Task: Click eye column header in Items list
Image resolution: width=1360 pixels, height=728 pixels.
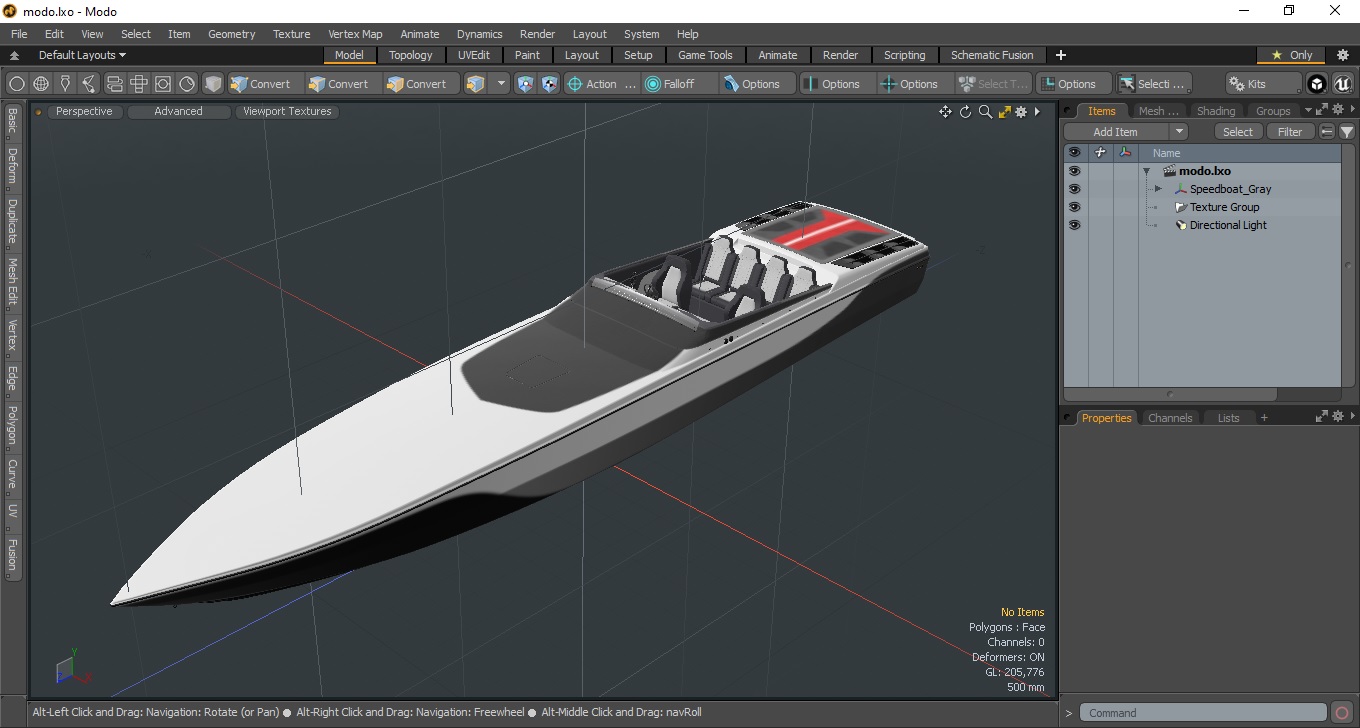Action: 1075,153
